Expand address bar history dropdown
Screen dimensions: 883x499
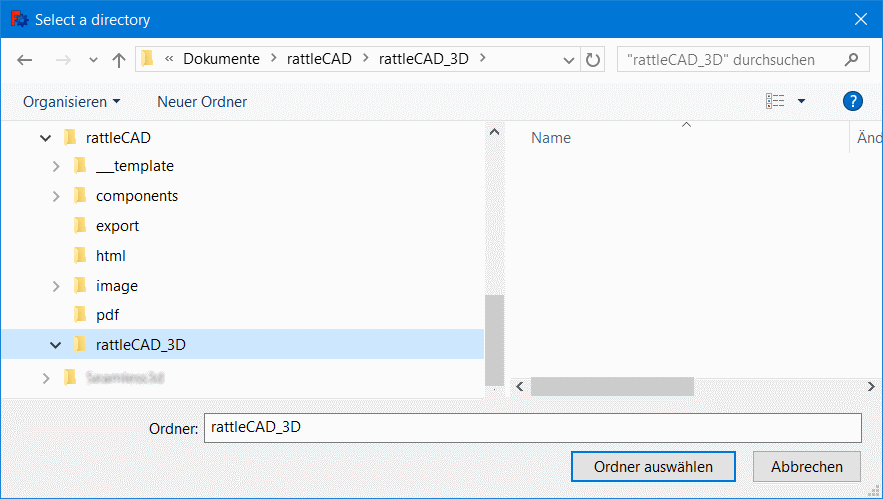tap(569, 60)
